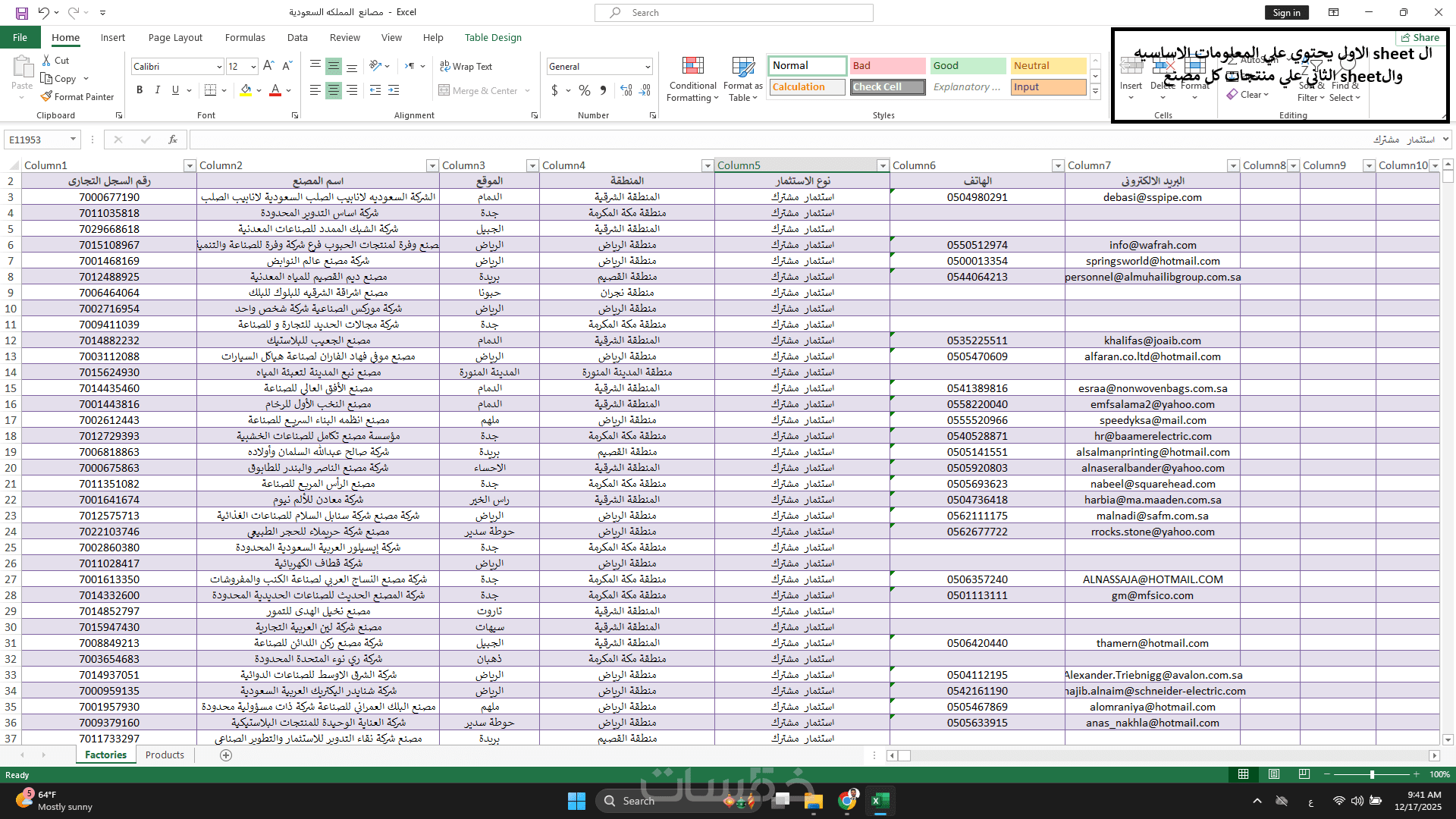Click the Increase Font Size icon
Viewport: 1456px width, 819px height.
tap(268, 66)
